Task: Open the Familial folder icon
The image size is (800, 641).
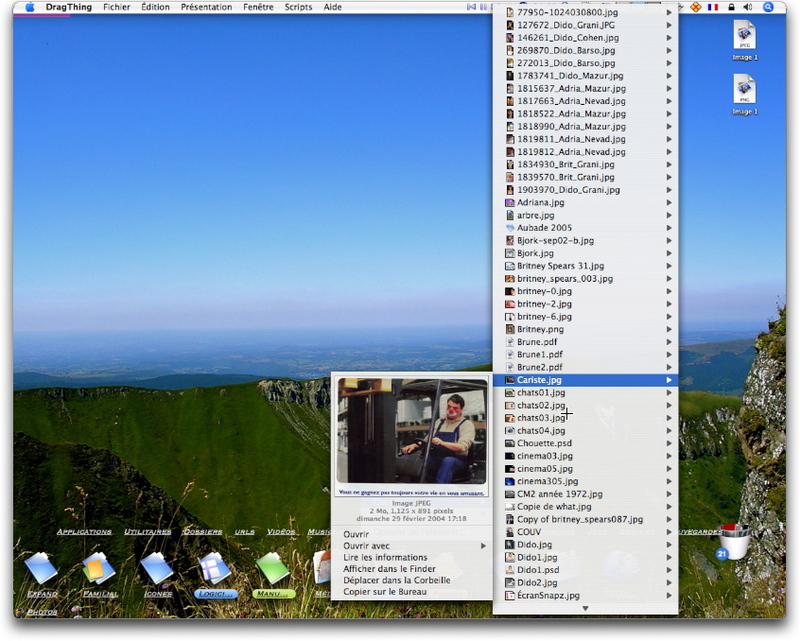Action: coord(99,569)
